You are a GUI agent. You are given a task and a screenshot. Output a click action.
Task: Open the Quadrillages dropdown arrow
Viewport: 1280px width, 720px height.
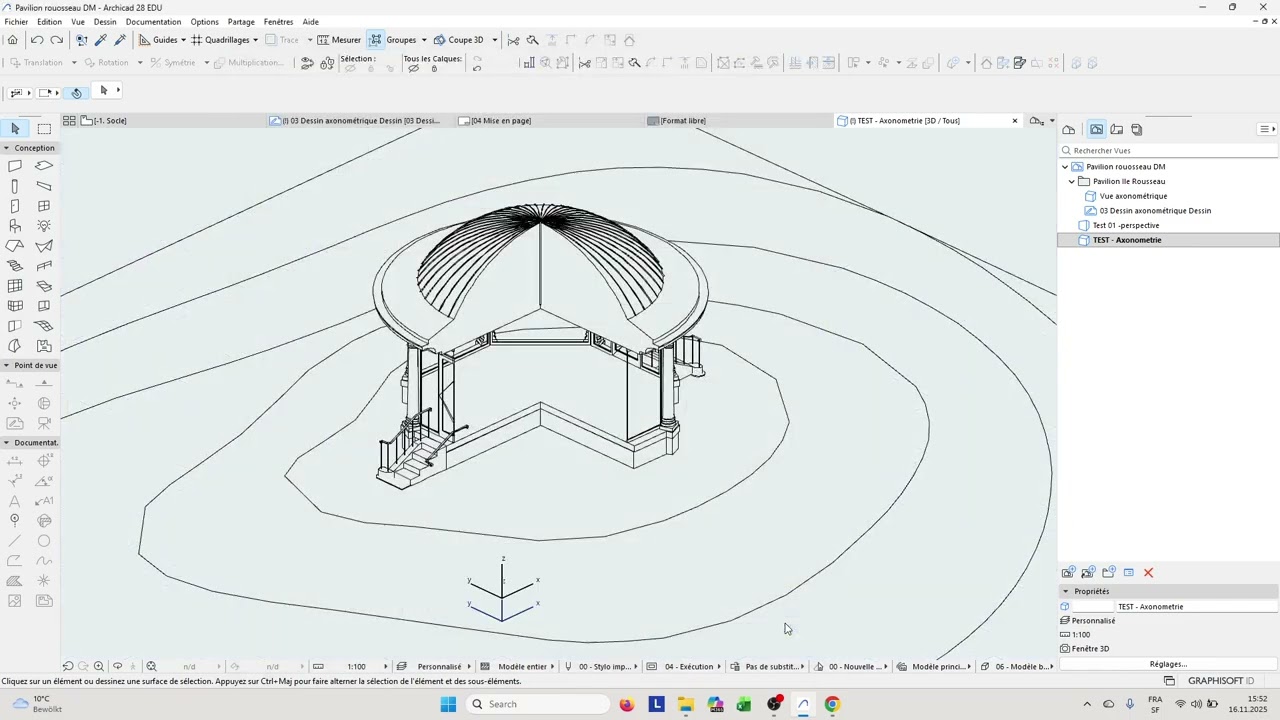(255, 40)
